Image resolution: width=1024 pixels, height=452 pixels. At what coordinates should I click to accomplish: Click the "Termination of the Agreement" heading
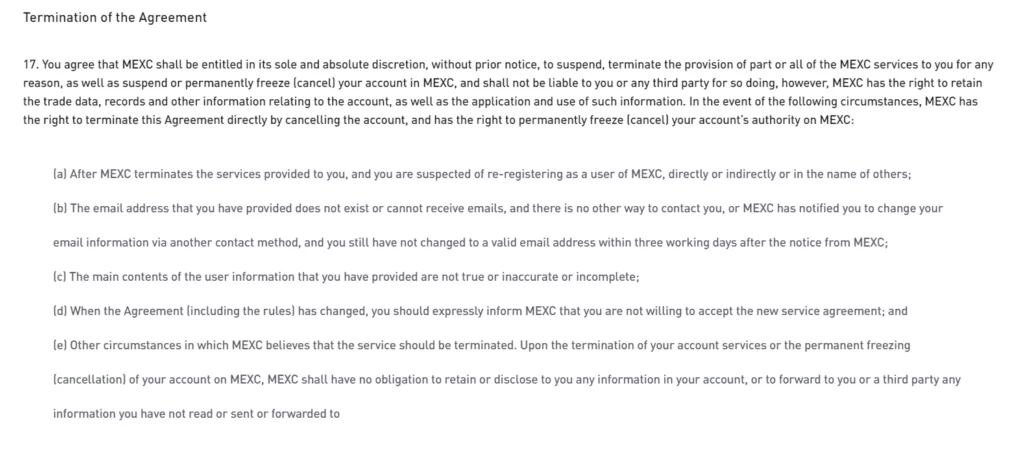click(x=115, y=18)
